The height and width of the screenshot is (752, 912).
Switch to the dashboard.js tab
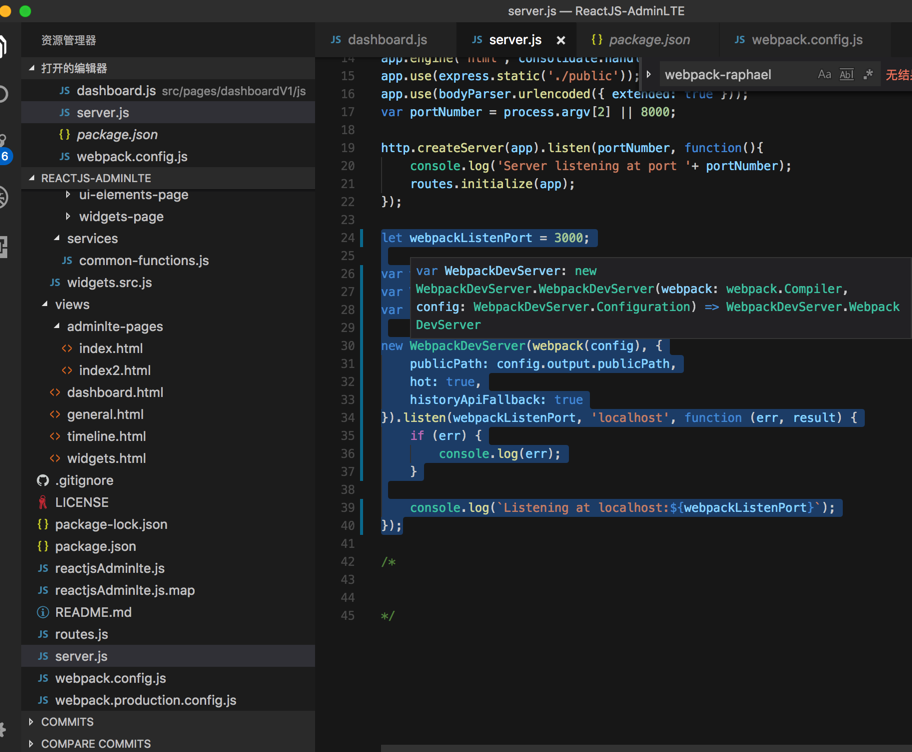[x=386, y=40]
